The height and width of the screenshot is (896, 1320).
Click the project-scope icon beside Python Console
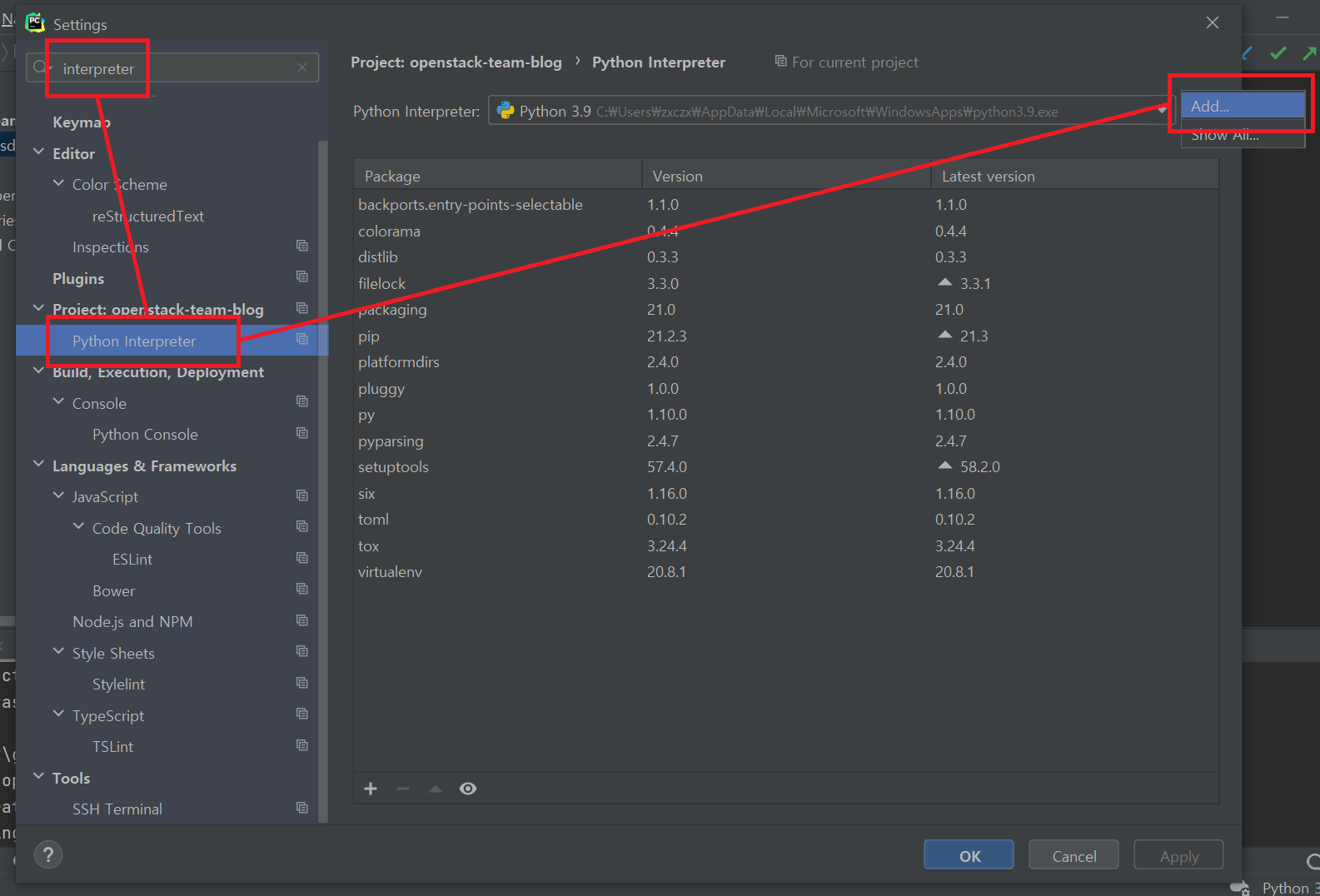(x=302, y=433)
